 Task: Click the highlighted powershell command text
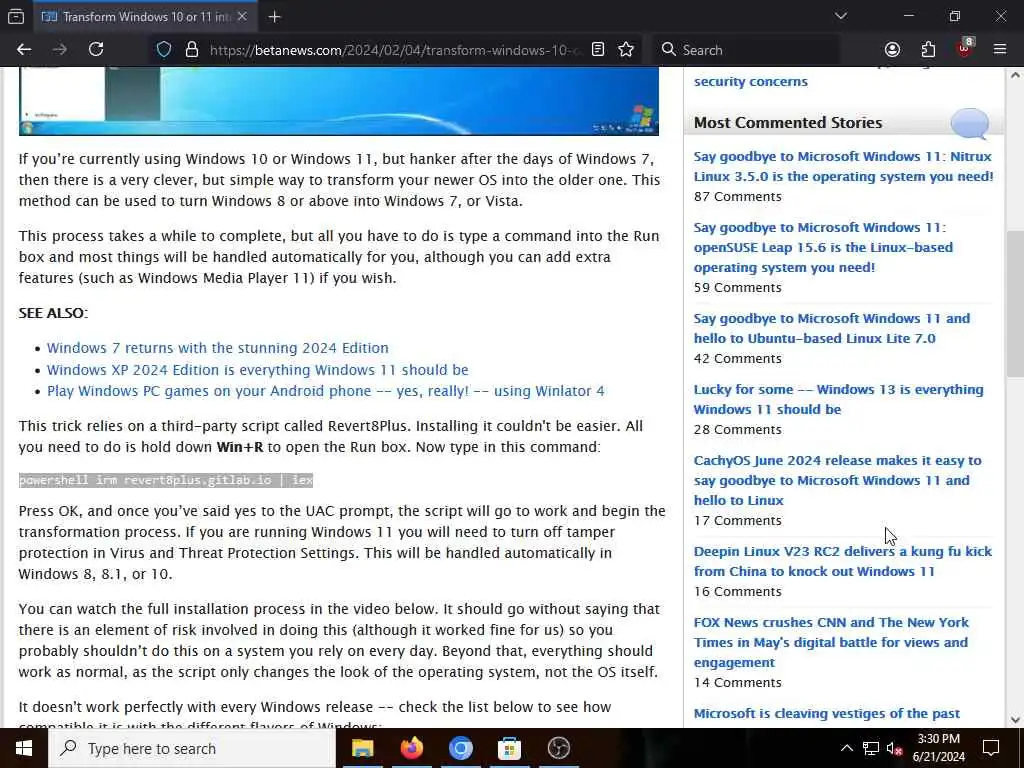[166, 480]
